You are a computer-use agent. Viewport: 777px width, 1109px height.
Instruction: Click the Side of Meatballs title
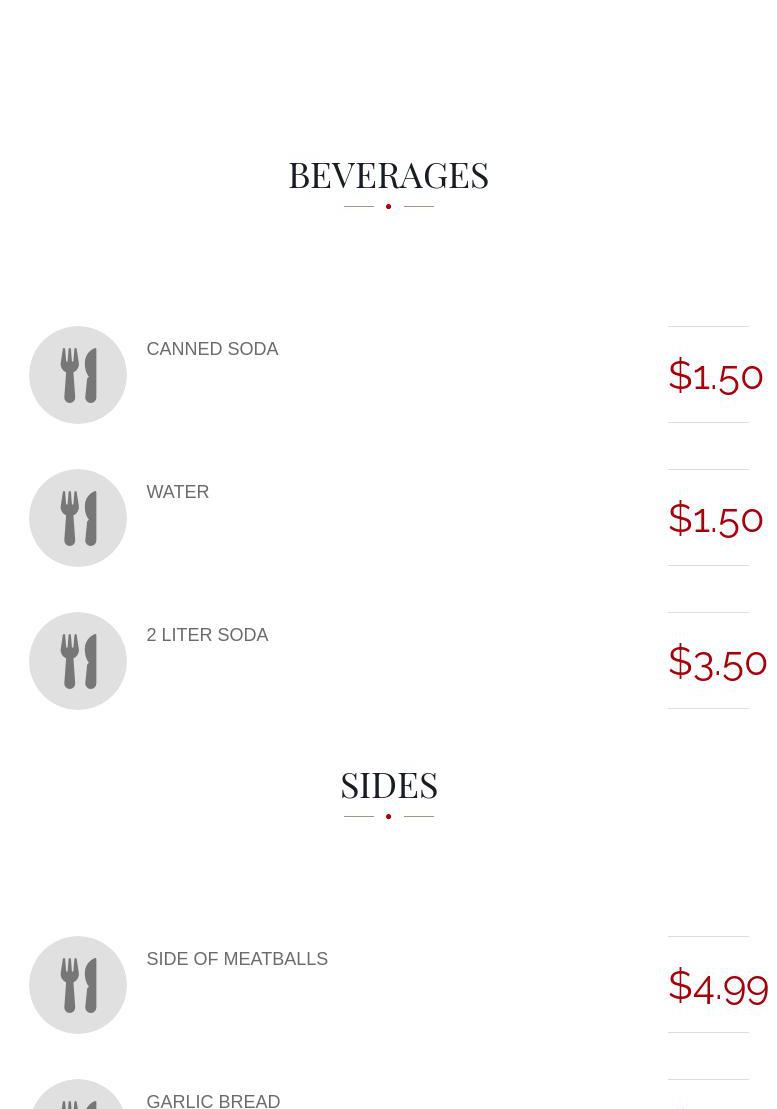(237, 959)
